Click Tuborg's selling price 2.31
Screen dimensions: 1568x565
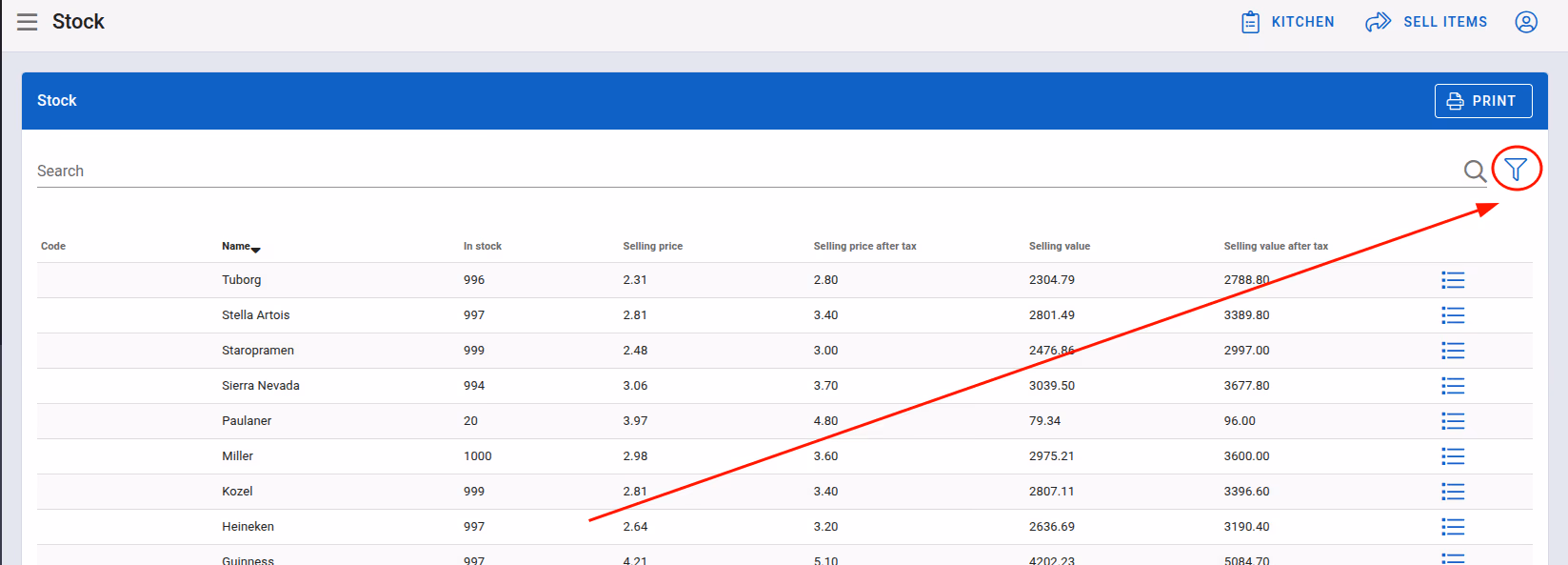[635, 280]
